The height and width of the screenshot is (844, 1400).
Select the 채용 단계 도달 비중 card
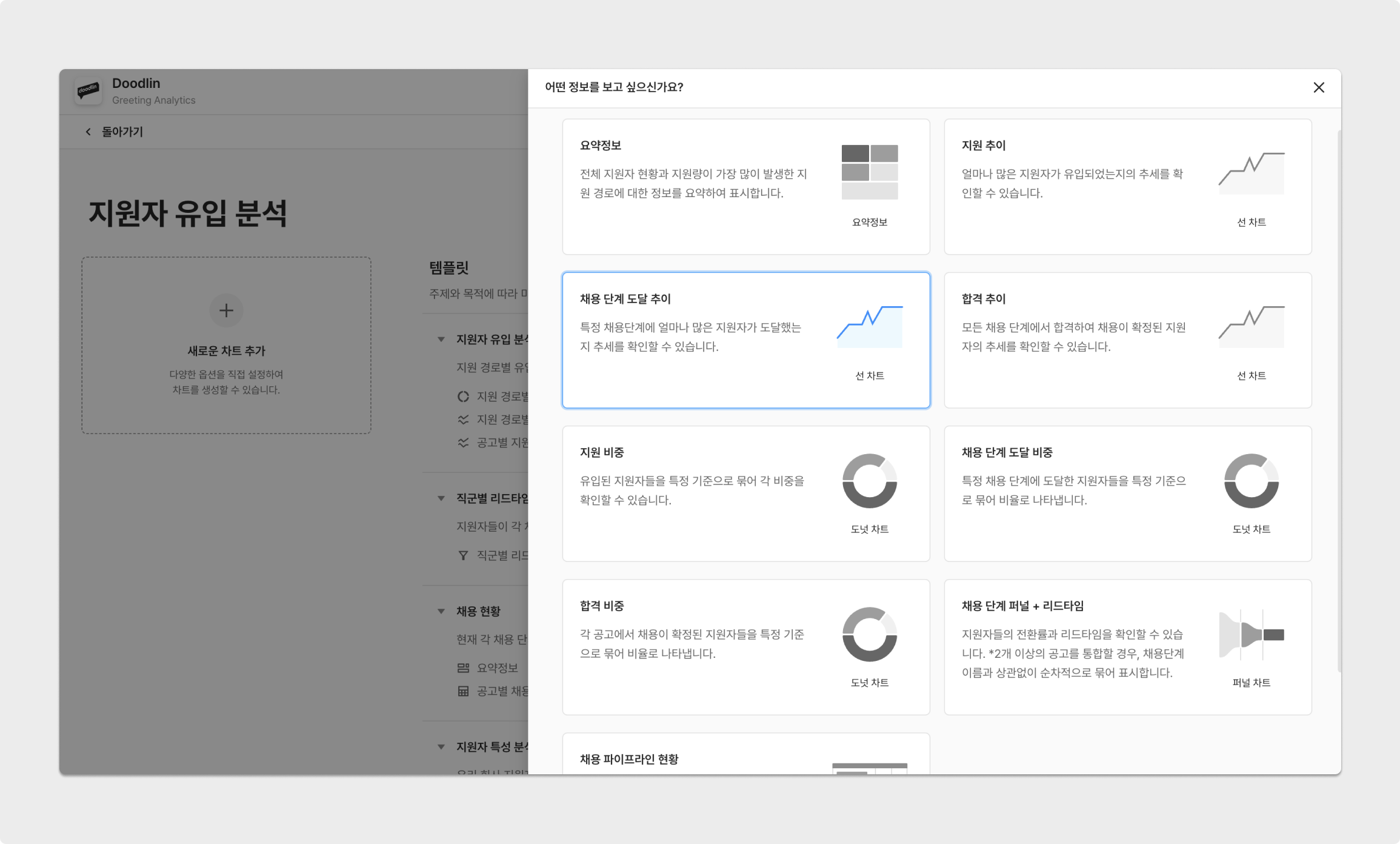click(1127, 494)
